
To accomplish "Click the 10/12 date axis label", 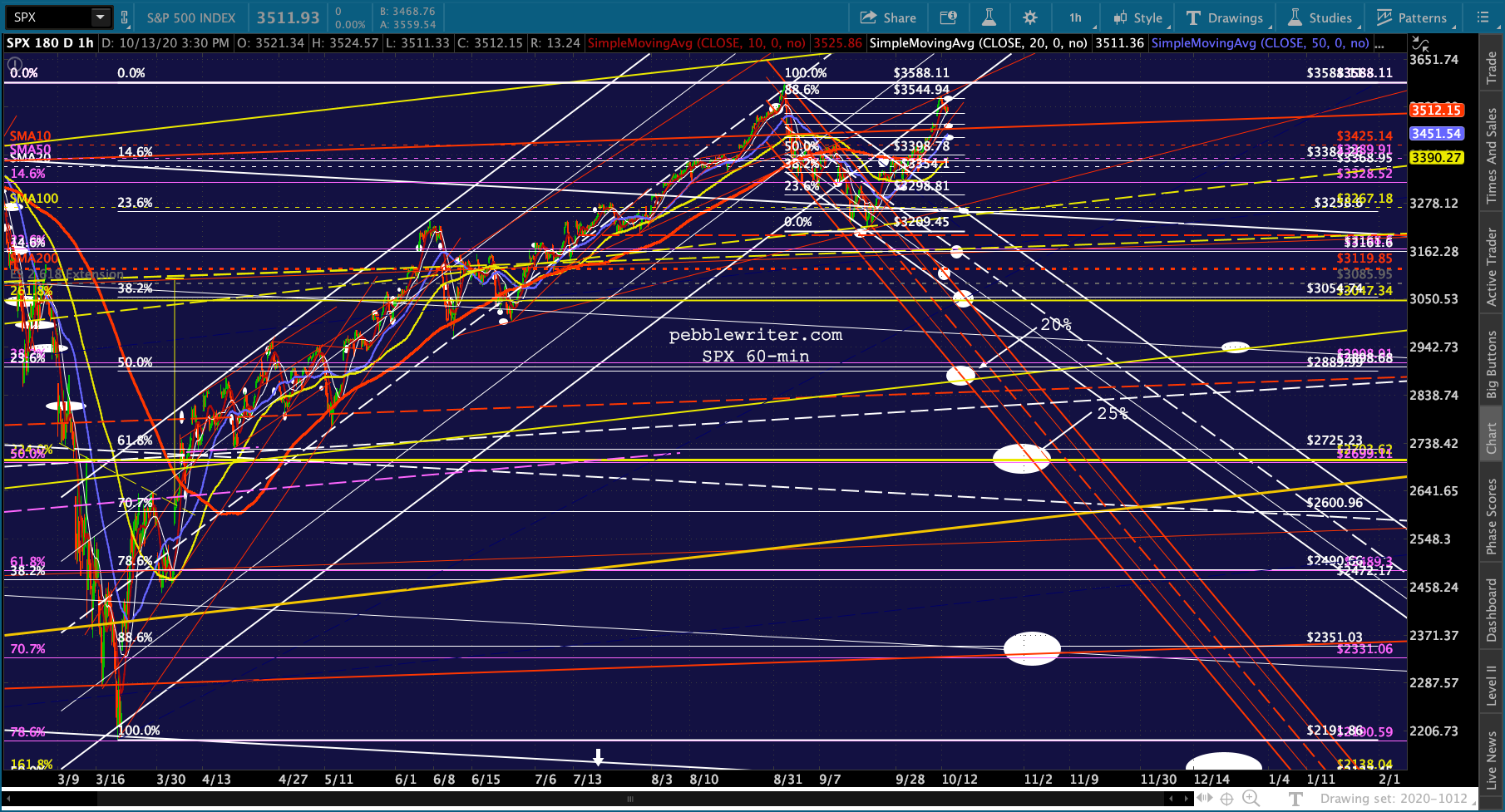I will click(960, 780).
